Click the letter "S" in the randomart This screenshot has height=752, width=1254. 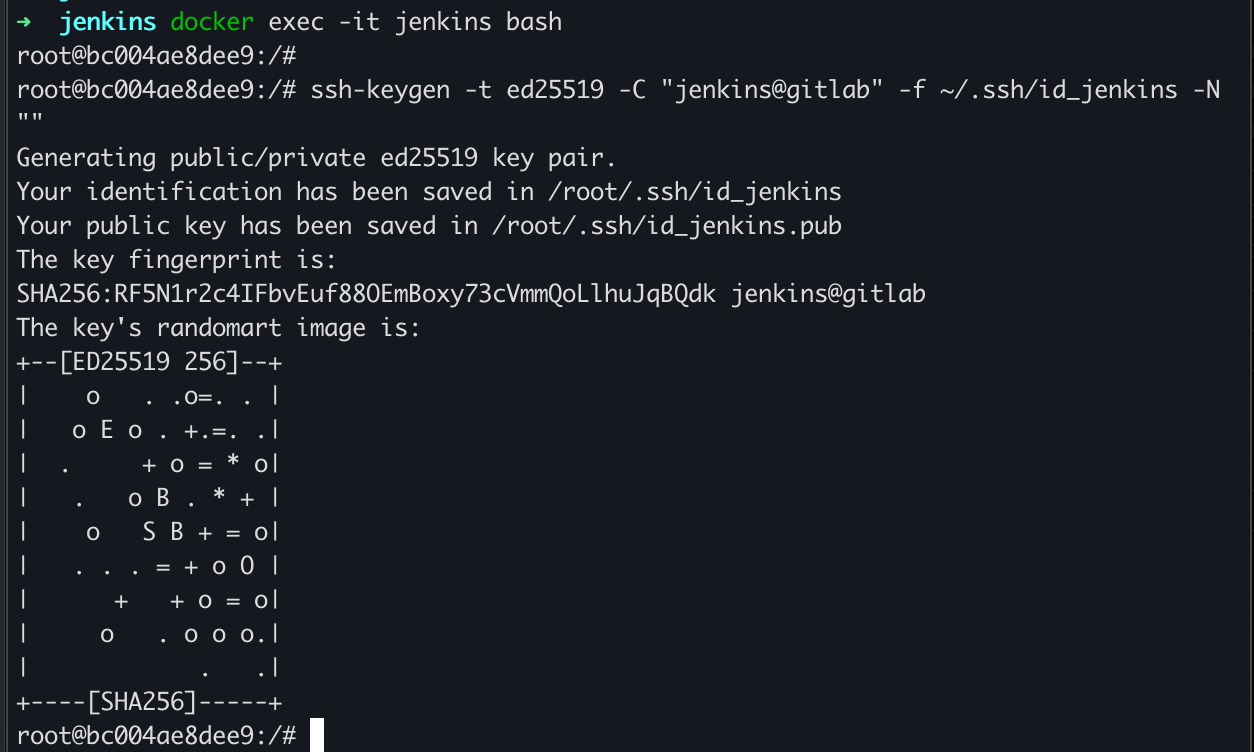149,532
